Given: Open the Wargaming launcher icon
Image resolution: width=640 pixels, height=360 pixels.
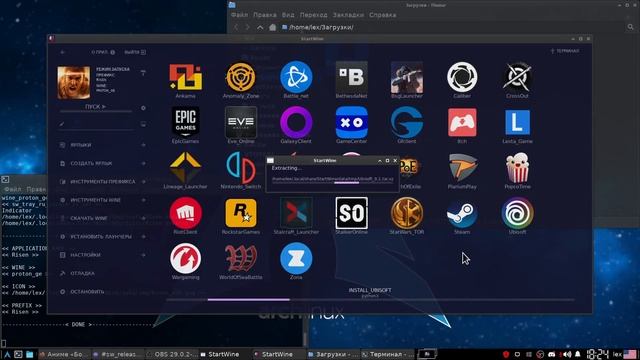Looking at the screenshot, I should (x=185, y=258).
